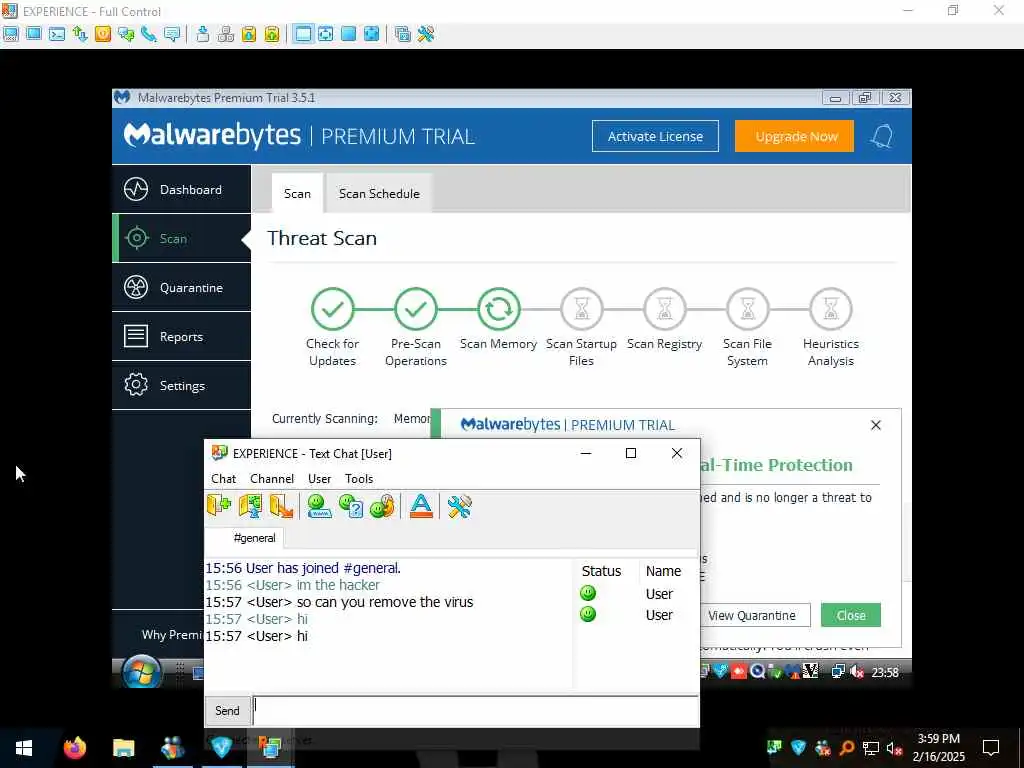Start voice chat with the phone icon
Viewport: 1024px width, 768px height.
click(x=149, y=34)
